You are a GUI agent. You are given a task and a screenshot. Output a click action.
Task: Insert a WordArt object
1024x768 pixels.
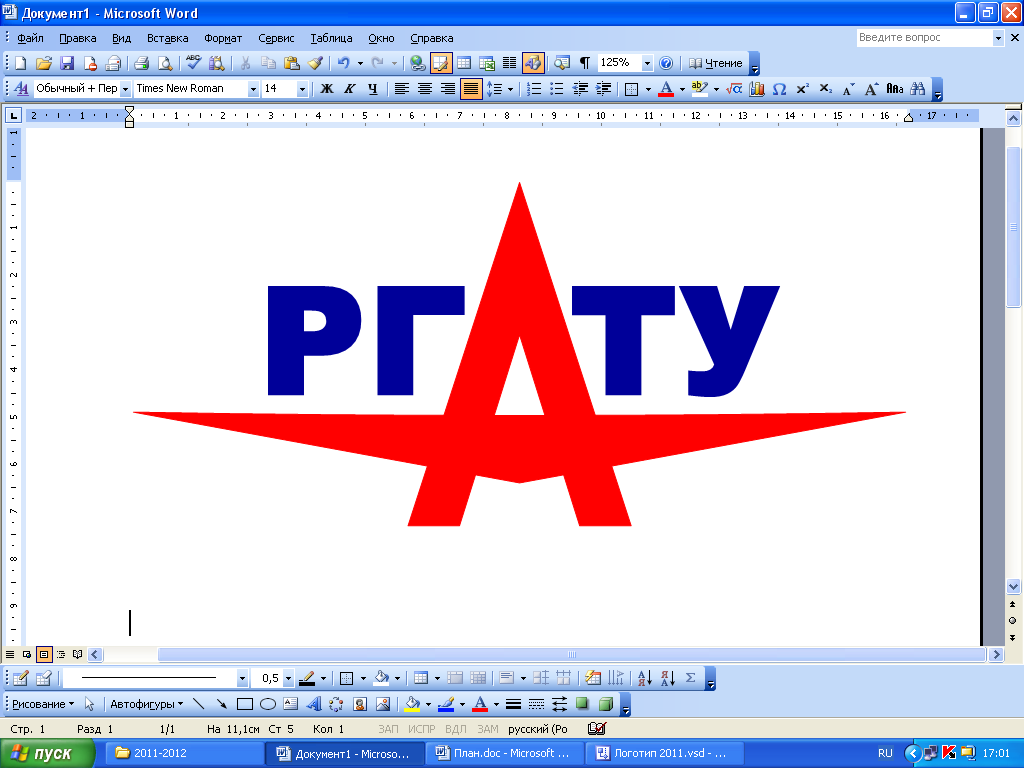[314, 704]
